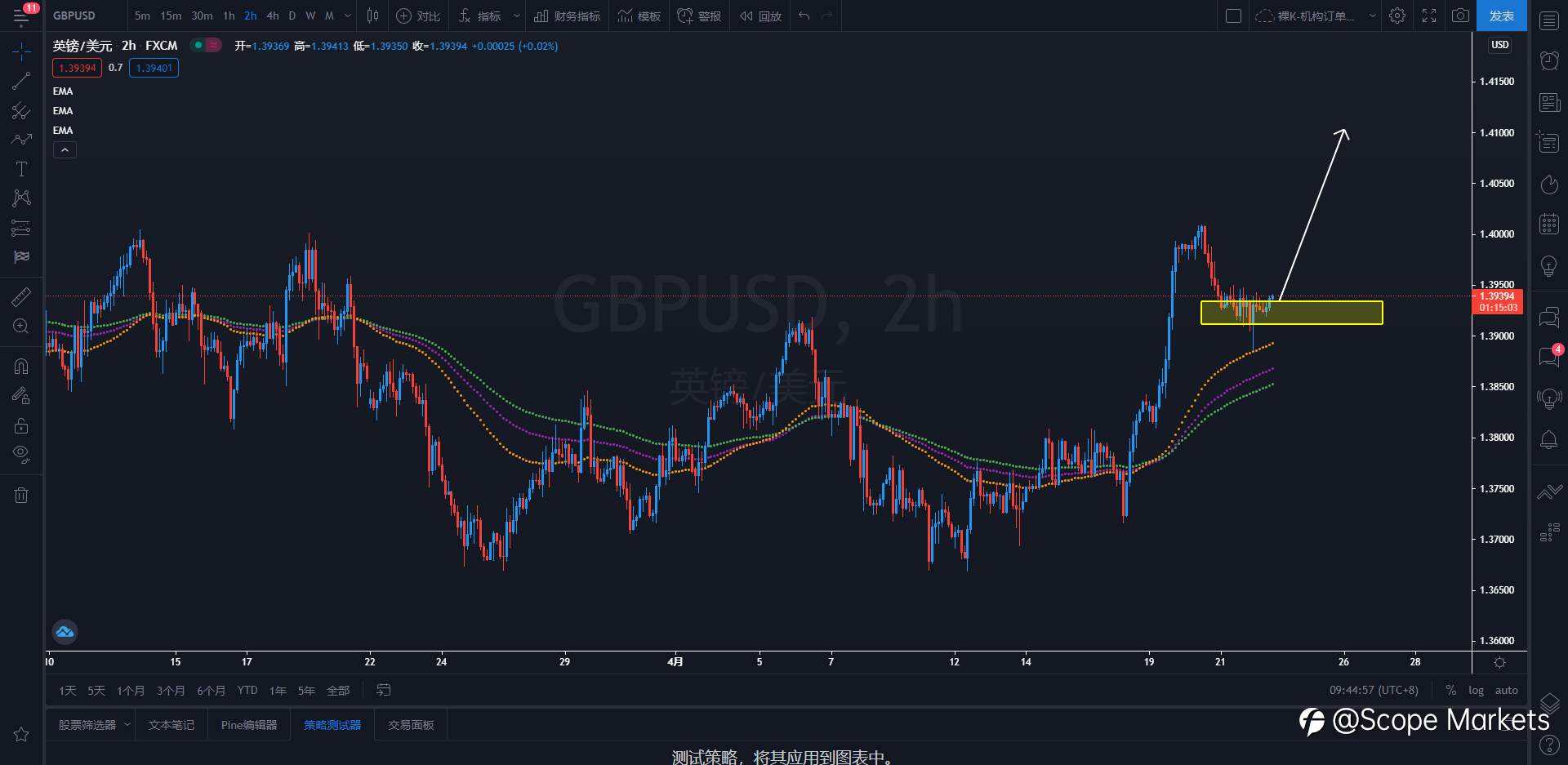The height and width of the screenshot is (765, 1568).
Task: Toggle magnet mode for drawings
Action: (x=21, y=366)
